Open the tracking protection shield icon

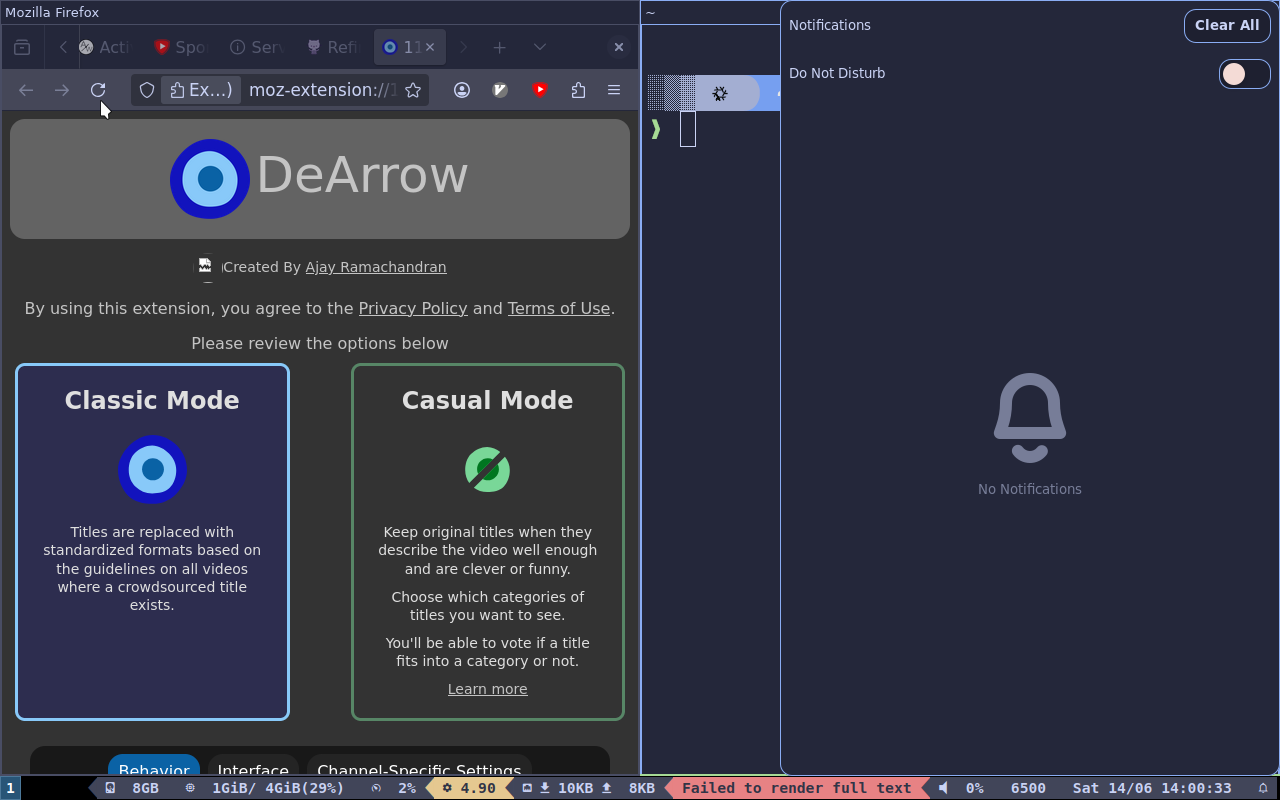pos(147,90)
